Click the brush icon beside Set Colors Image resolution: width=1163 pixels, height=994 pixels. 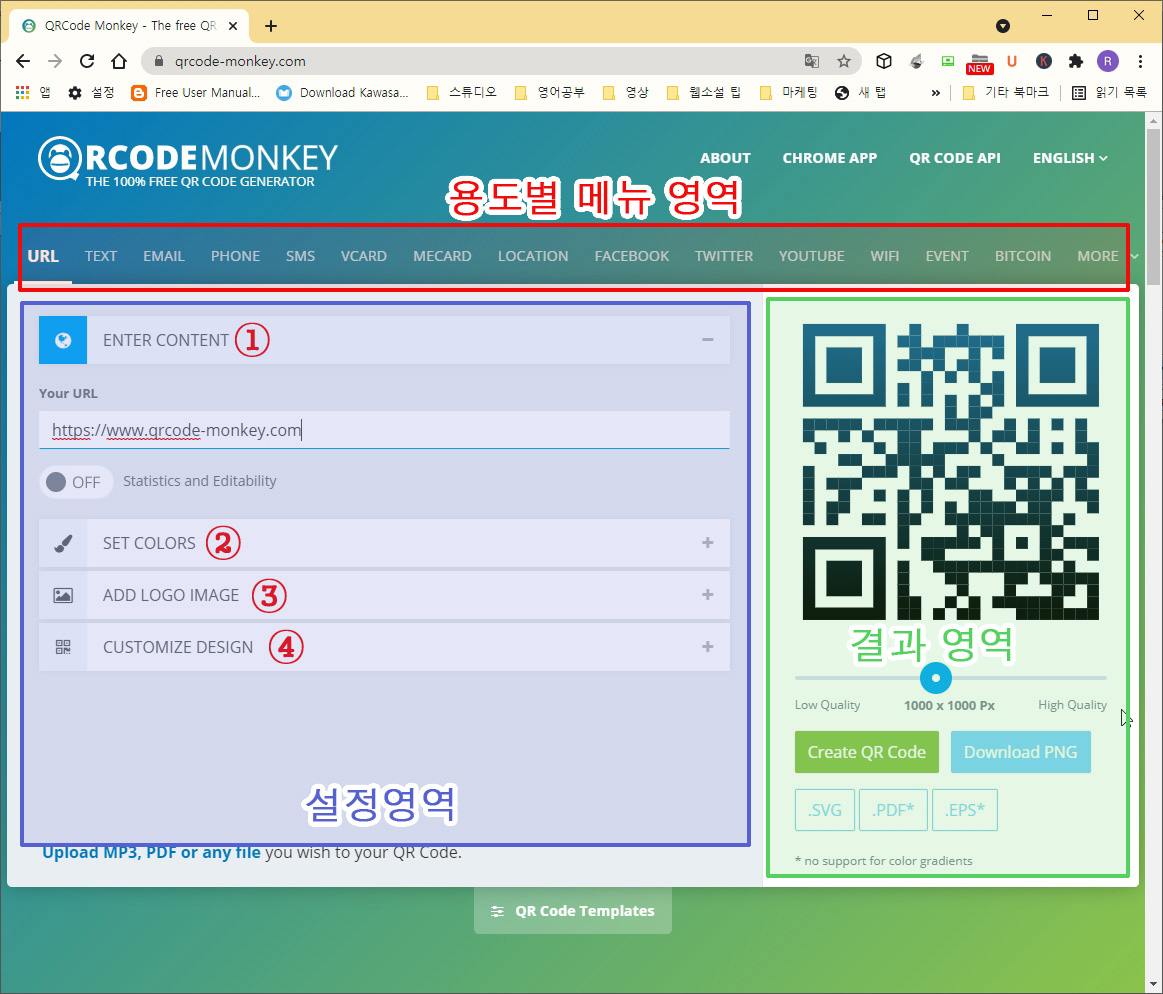point(64,543)
